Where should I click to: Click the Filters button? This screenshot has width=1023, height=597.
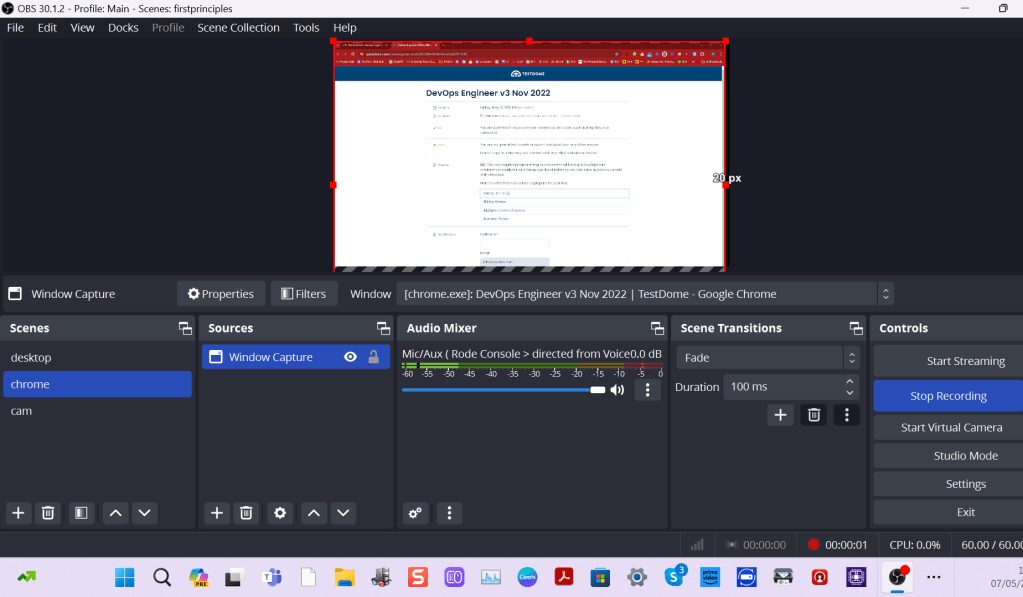(303, 294)
